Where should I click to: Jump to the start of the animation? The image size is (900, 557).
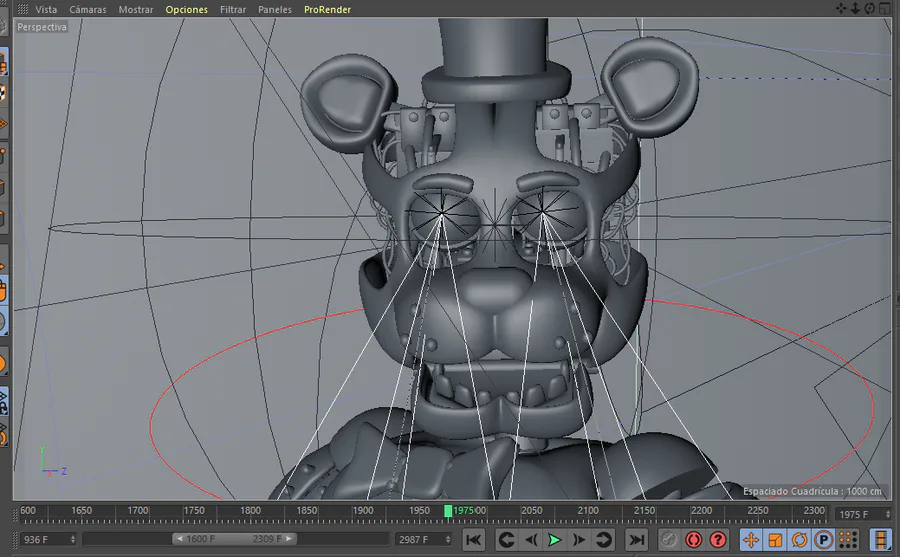[x=474, y=540]
